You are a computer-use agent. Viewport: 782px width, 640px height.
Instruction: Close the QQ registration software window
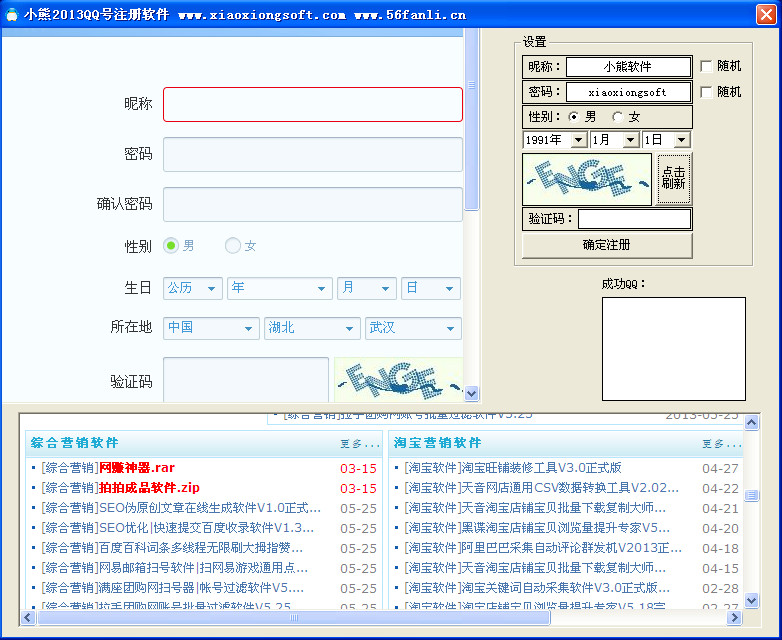[x=766, y=14]
